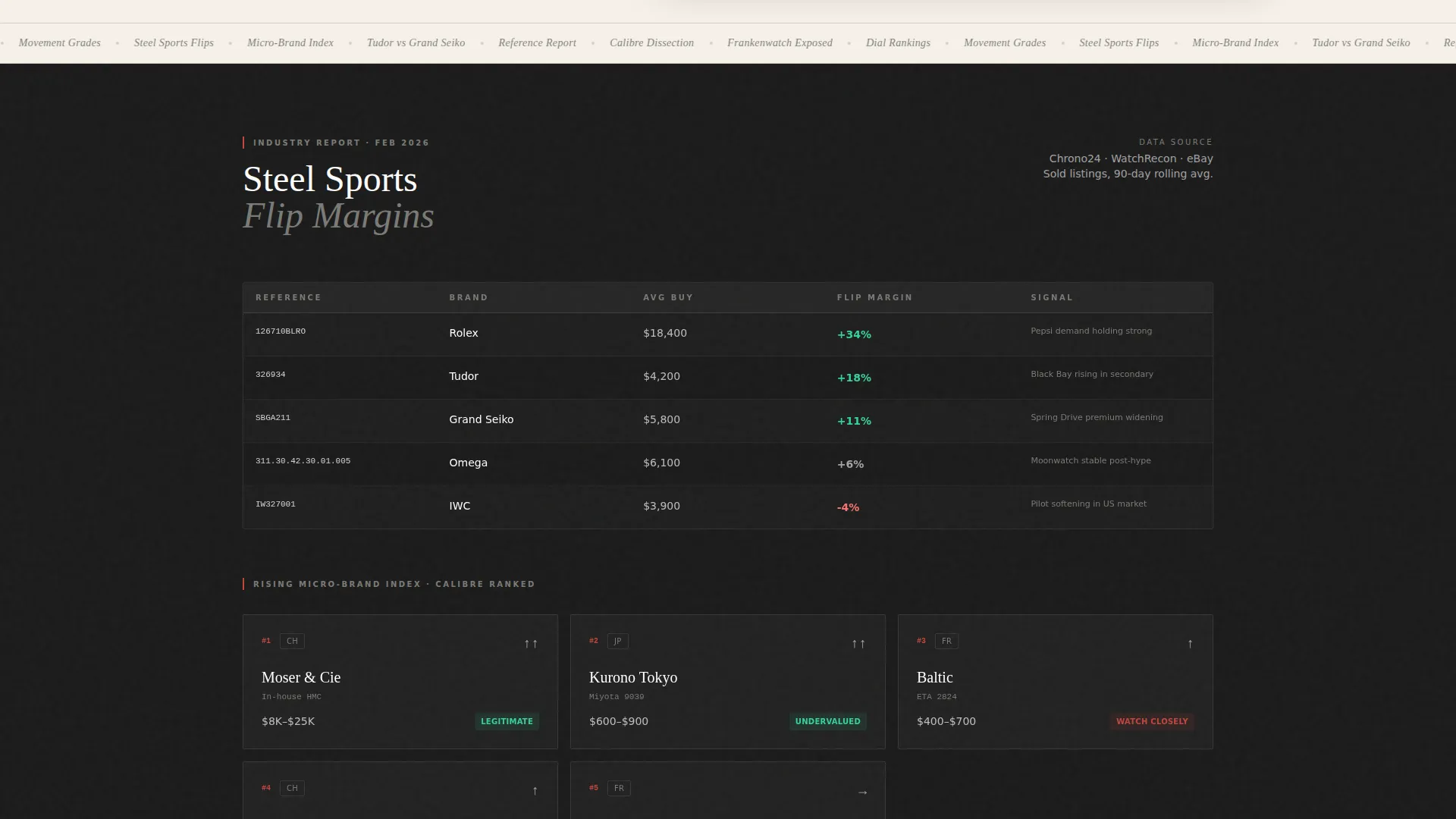Viewport: 1456px width, 819px height.
Task: Select the Brand column header
Action: pos(469,297)
